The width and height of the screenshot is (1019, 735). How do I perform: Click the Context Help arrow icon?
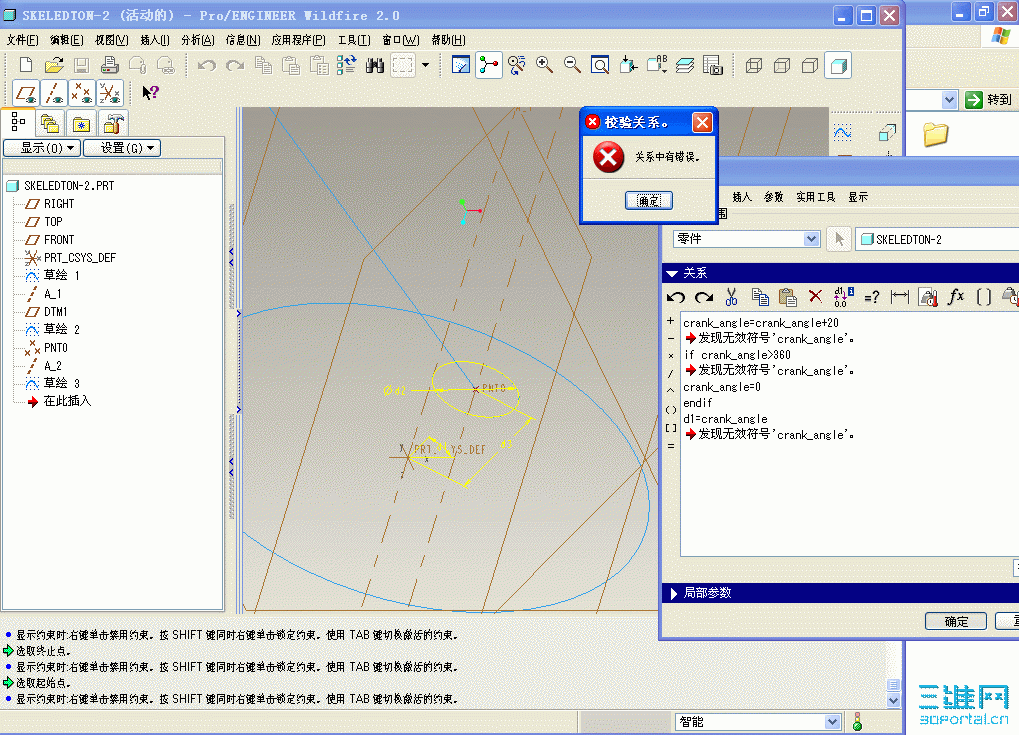[x=150, y=93]
